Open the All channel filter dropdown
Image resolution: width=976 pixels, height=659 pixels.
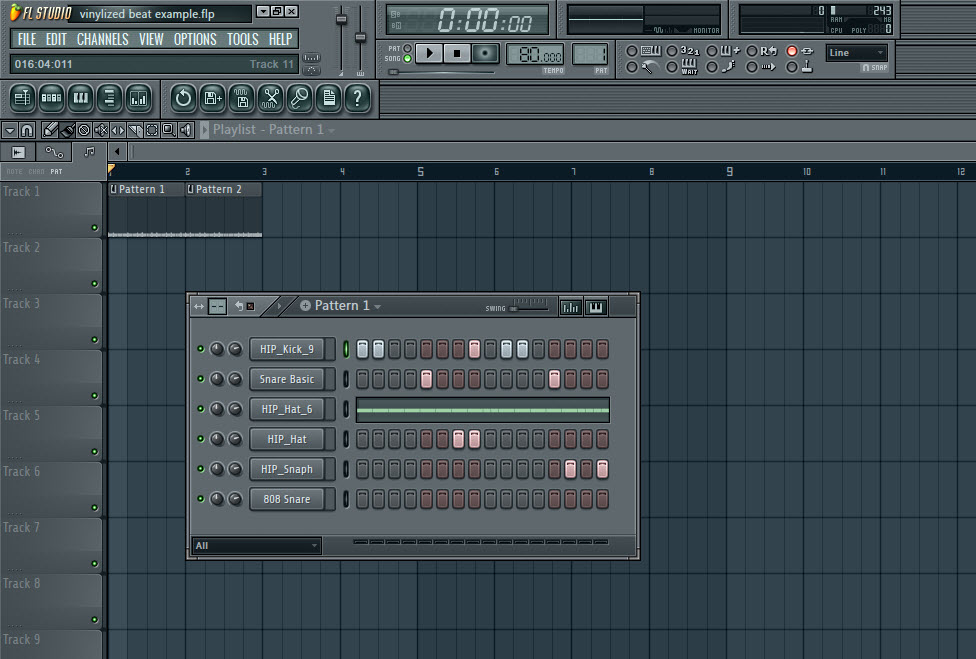[256, 546]
